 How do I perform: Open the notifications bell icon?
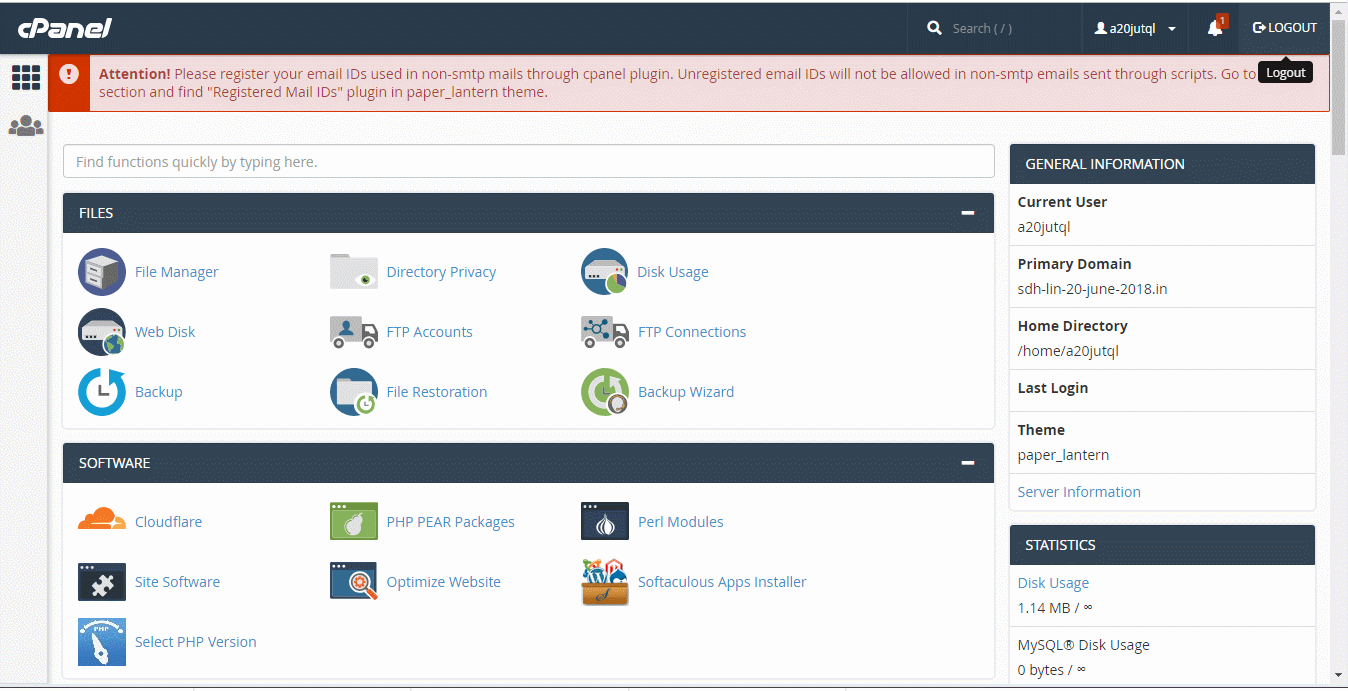point(1215,28)
